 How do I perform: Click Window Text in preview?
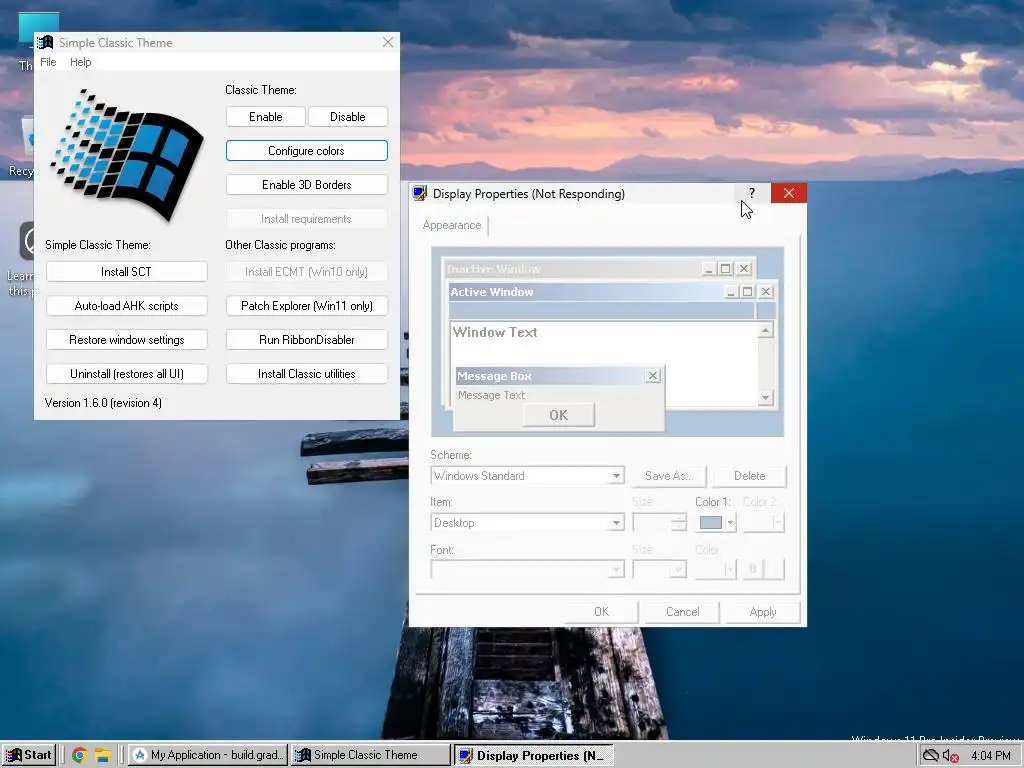(x=495, y=332)
